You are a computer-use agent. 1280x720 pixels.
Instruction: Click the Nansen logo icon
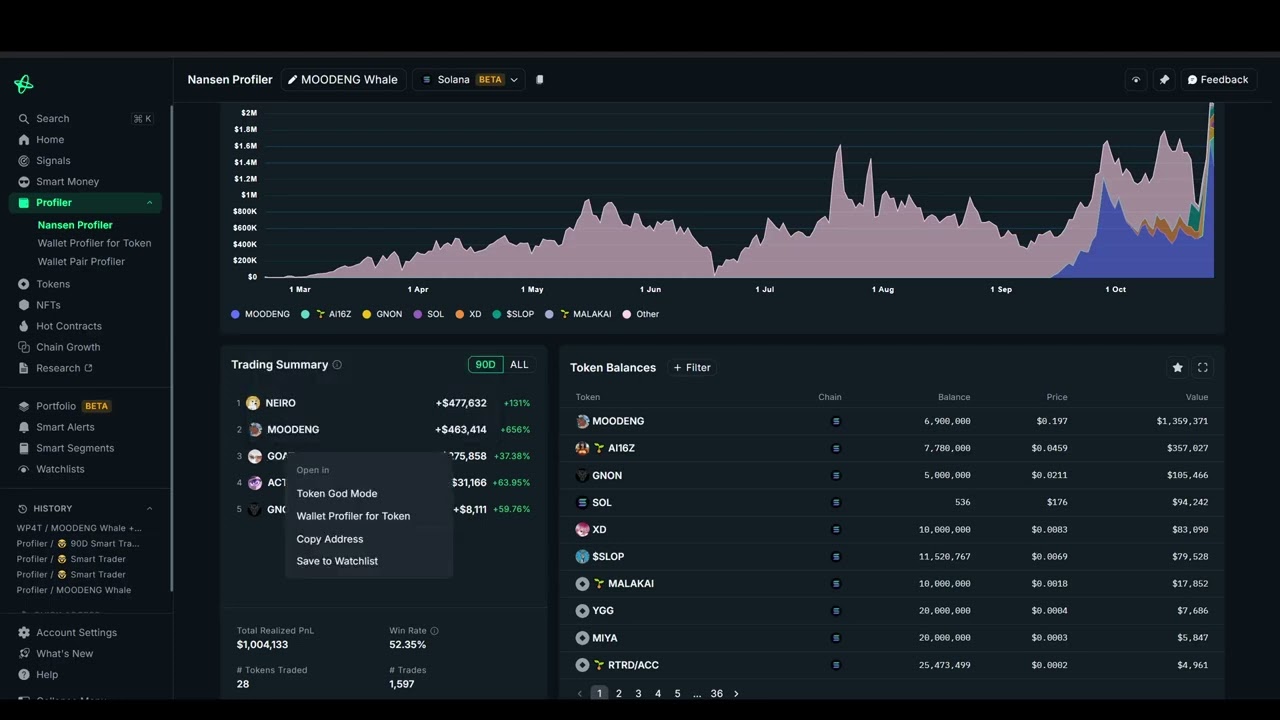[24, 84]
